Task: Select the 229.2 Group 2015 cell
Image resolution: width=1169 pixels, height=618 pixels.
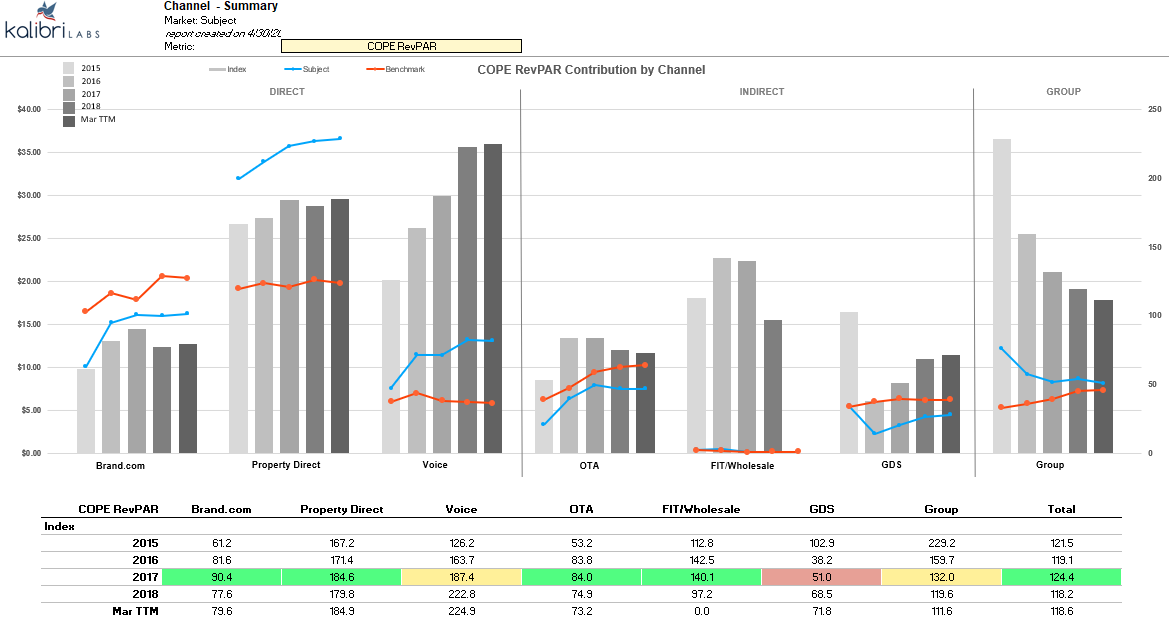Action: (942, 543)
